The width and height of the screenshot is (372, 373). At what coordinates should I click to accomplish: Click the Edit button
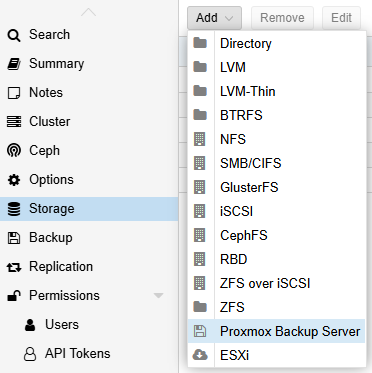pyautogui.click(x=341, y=18)
